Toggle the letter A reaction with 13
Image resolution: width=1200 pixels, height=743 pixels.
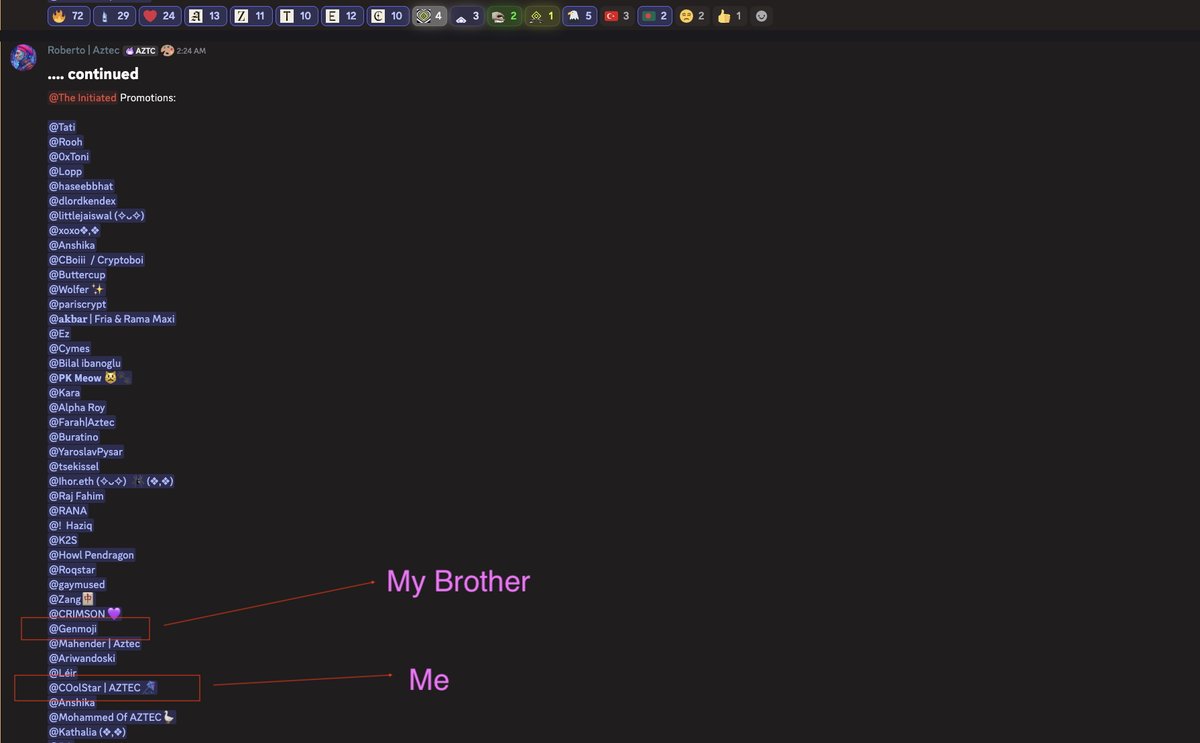[206, 16]
